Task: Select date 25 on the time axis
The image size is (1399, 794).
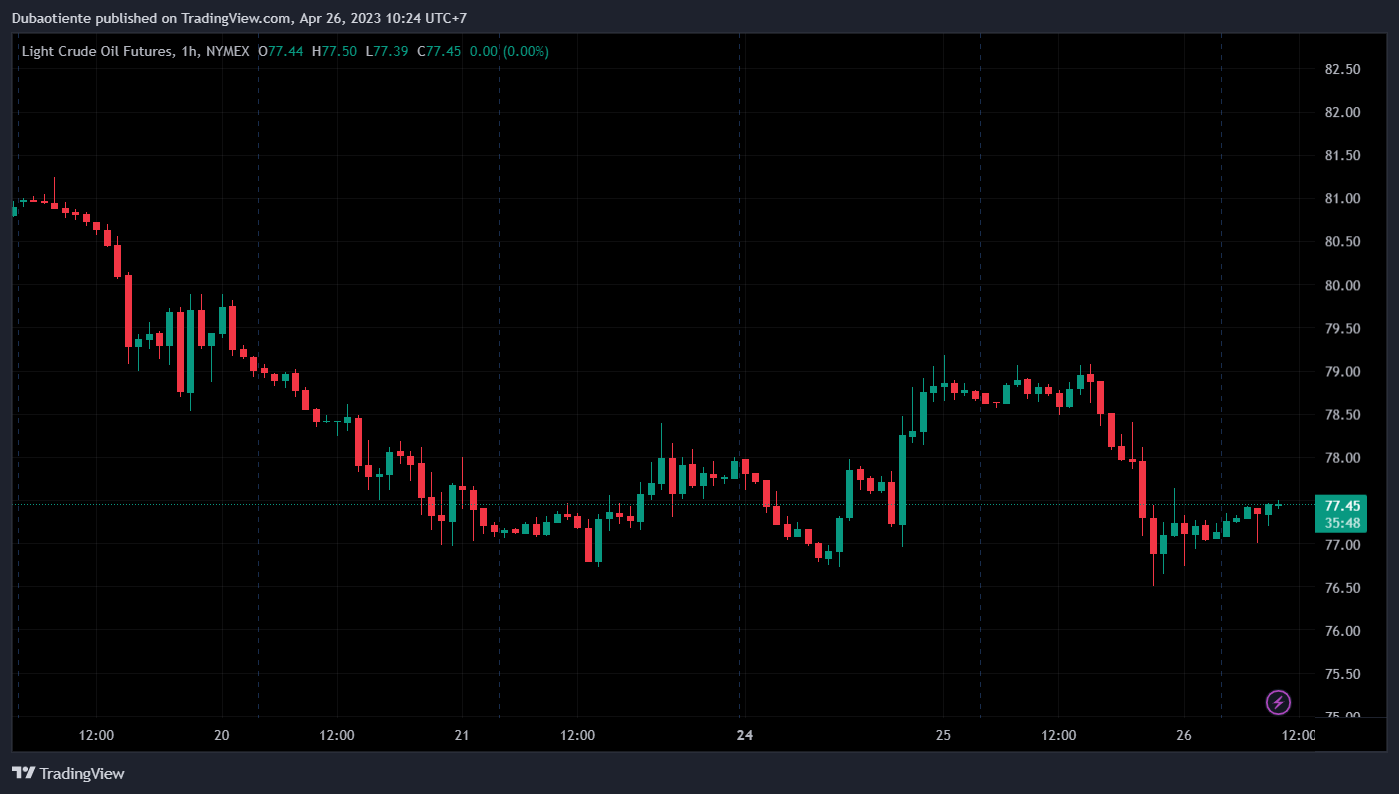Action: (x=943, y=735)
